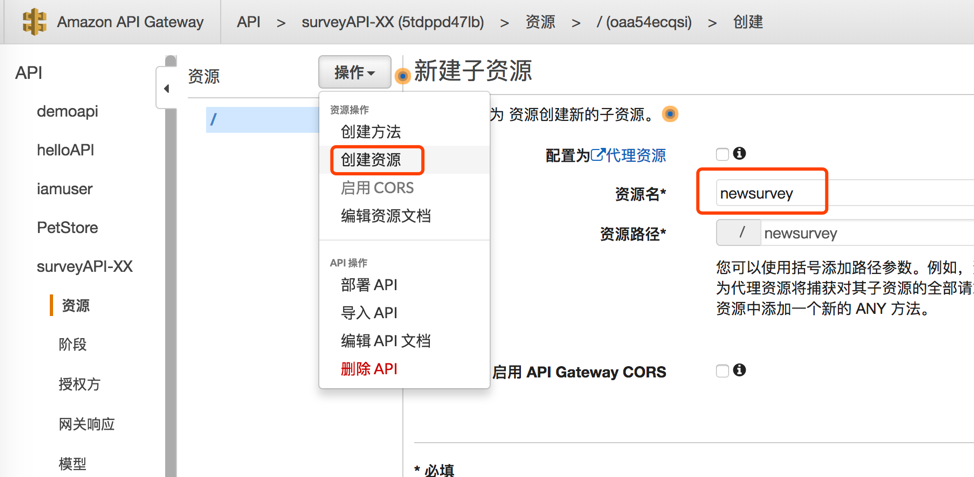Click the Amazon API Gateway logo icon
Viewport: 974px width, 477px height.
click(34, 22)
